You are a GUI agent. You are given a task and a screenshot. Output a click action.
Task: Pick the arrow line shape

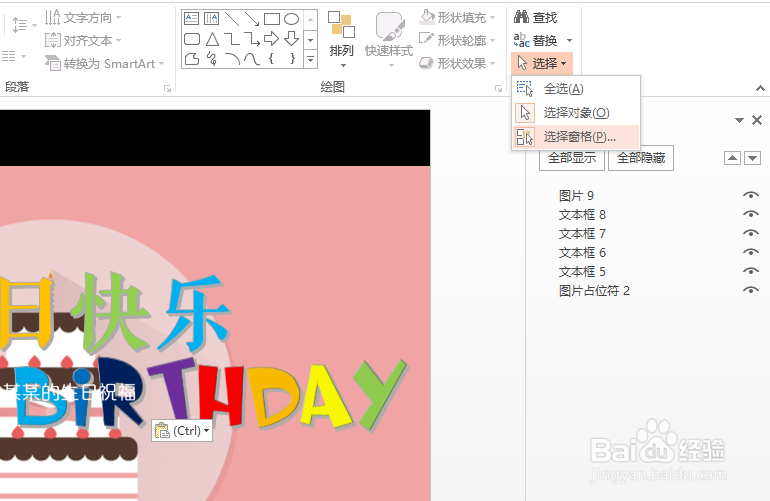coord(251,19)
